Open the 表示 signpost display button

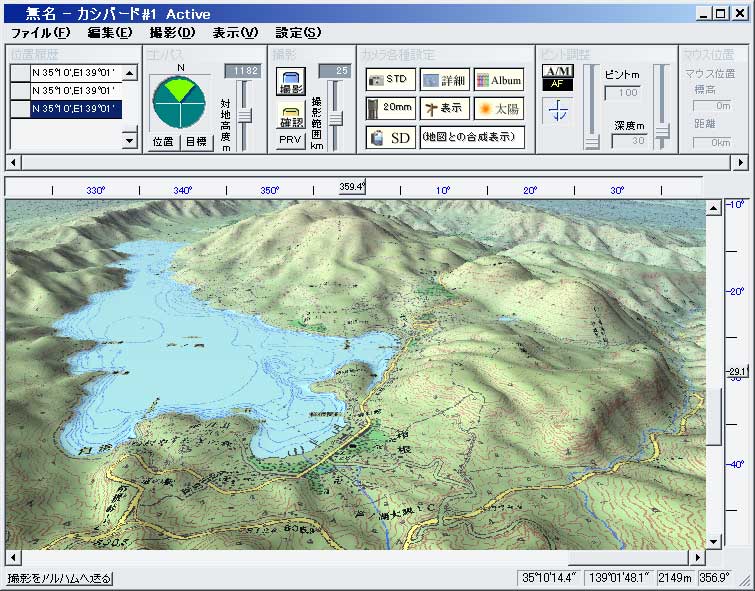pos(443,108)
